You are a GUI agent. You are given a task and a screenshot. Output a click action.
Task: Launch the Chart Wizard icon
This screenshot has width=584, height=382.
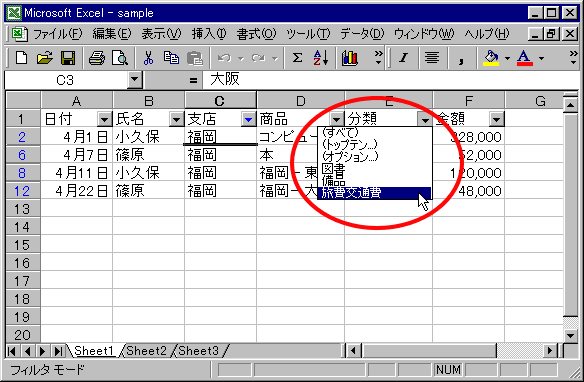(349, 58)
